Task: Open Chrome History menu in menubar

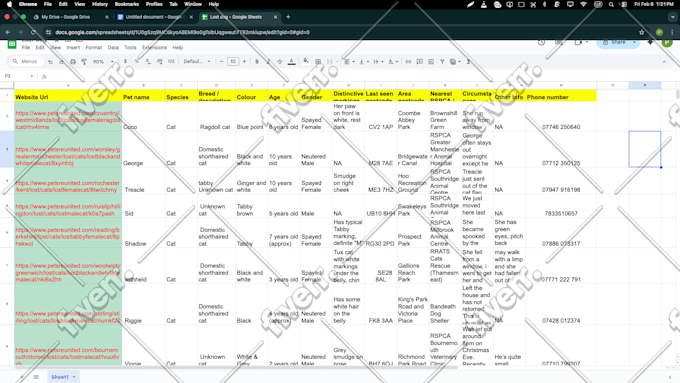Action: (x=100, y=4)
